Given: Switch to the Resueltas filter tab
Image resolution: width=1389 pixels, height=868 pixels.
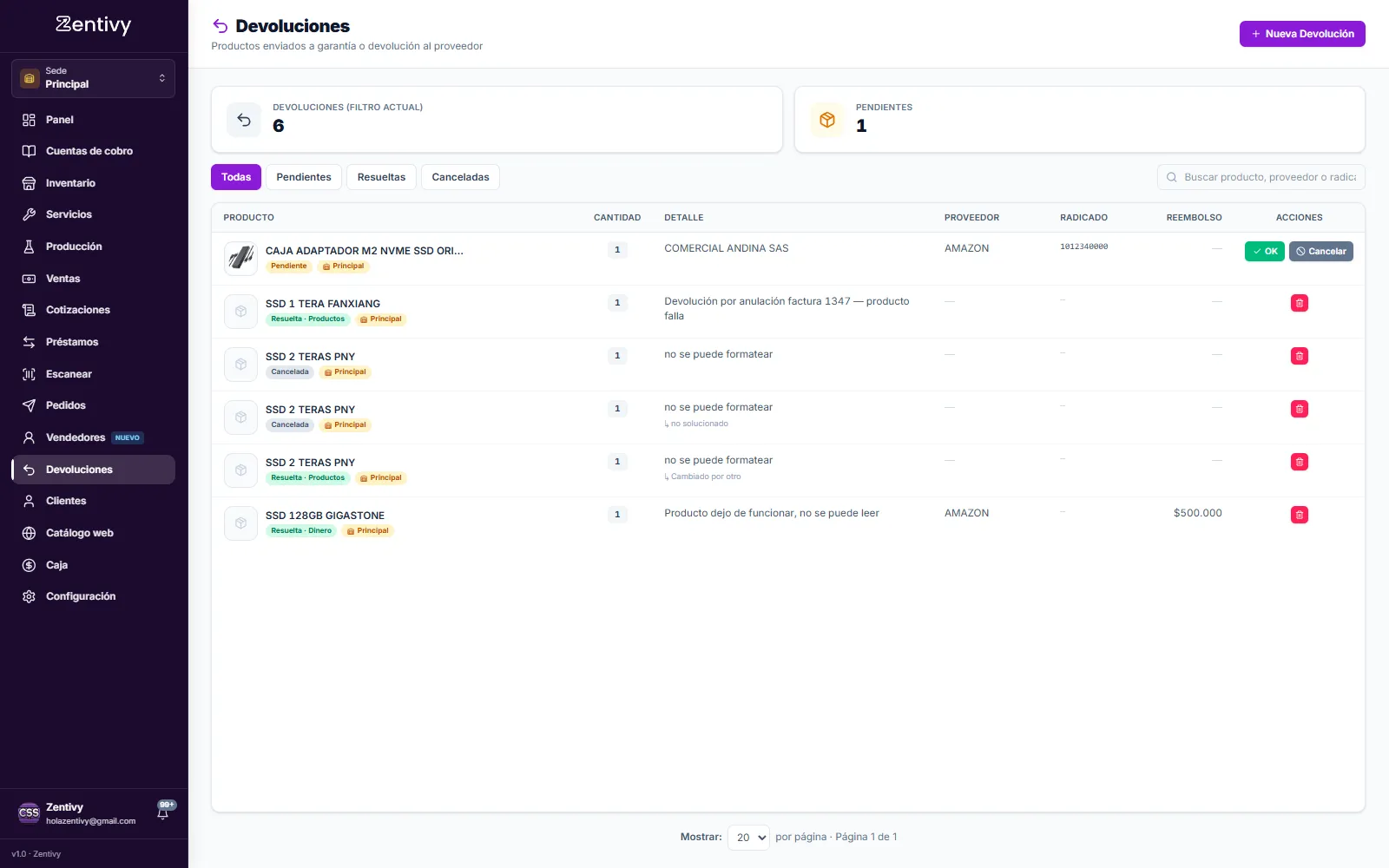Looking at the screenshot, I should coord(381,177).
